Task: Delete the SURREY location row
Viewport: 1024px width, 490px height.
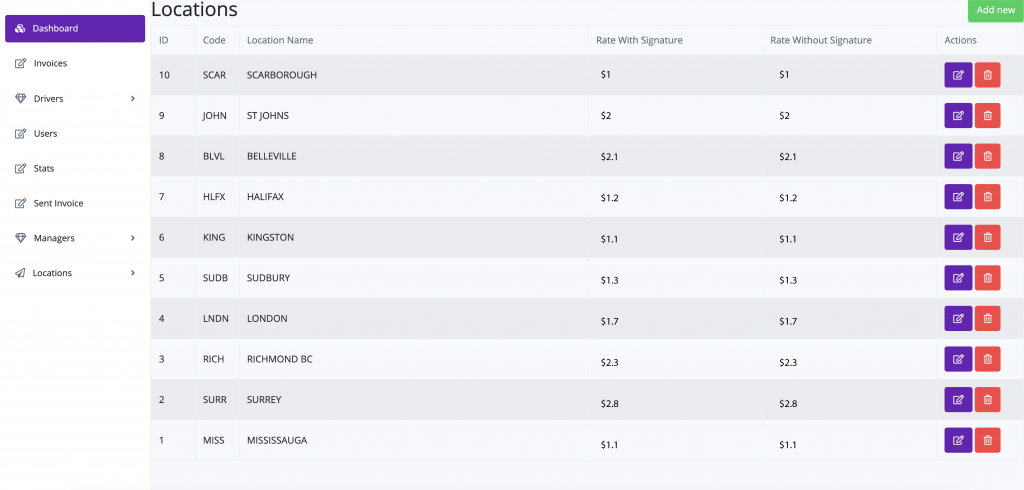Action: (987, 399)
